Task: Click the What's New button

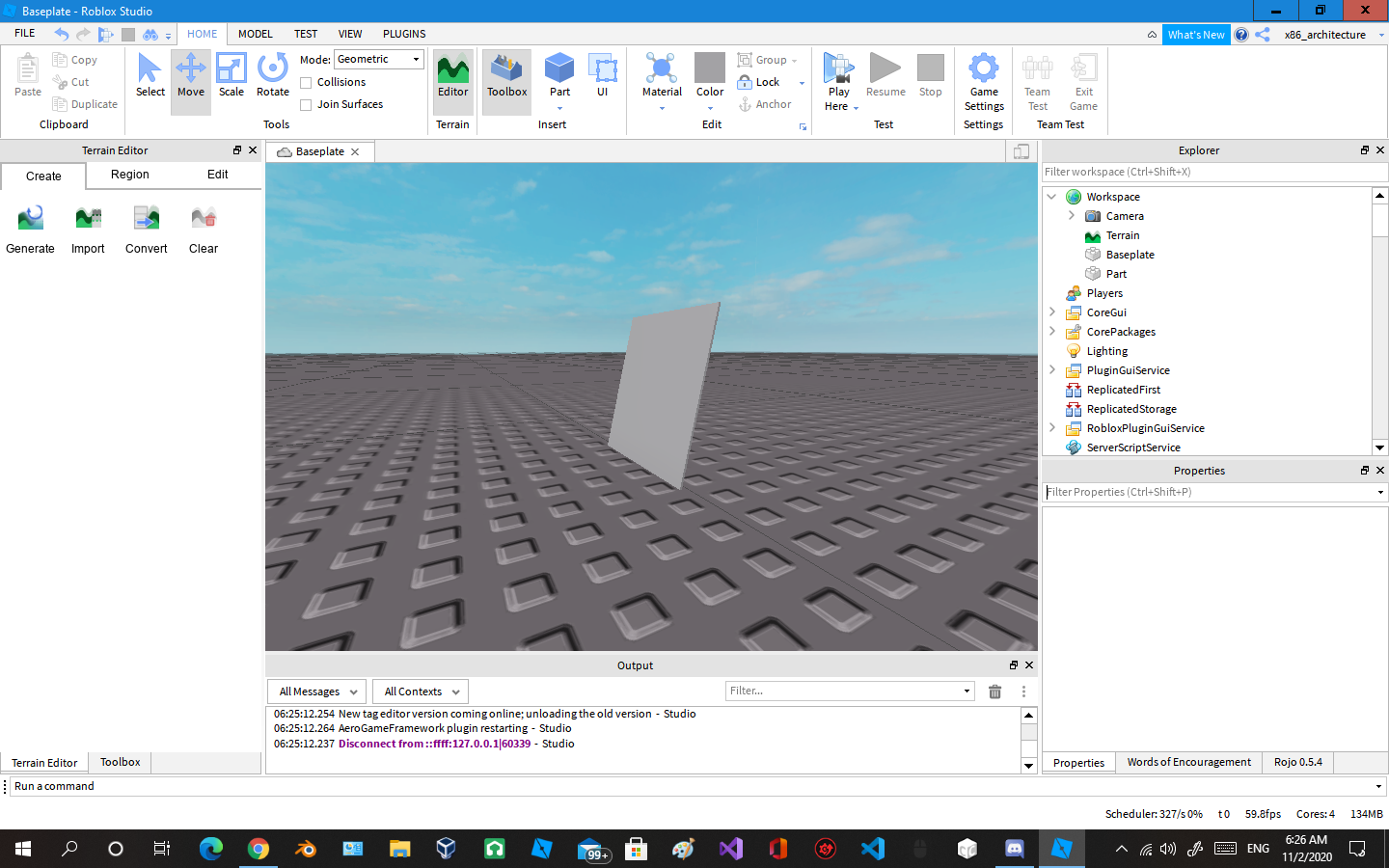Action: (x=1196, y=35)
